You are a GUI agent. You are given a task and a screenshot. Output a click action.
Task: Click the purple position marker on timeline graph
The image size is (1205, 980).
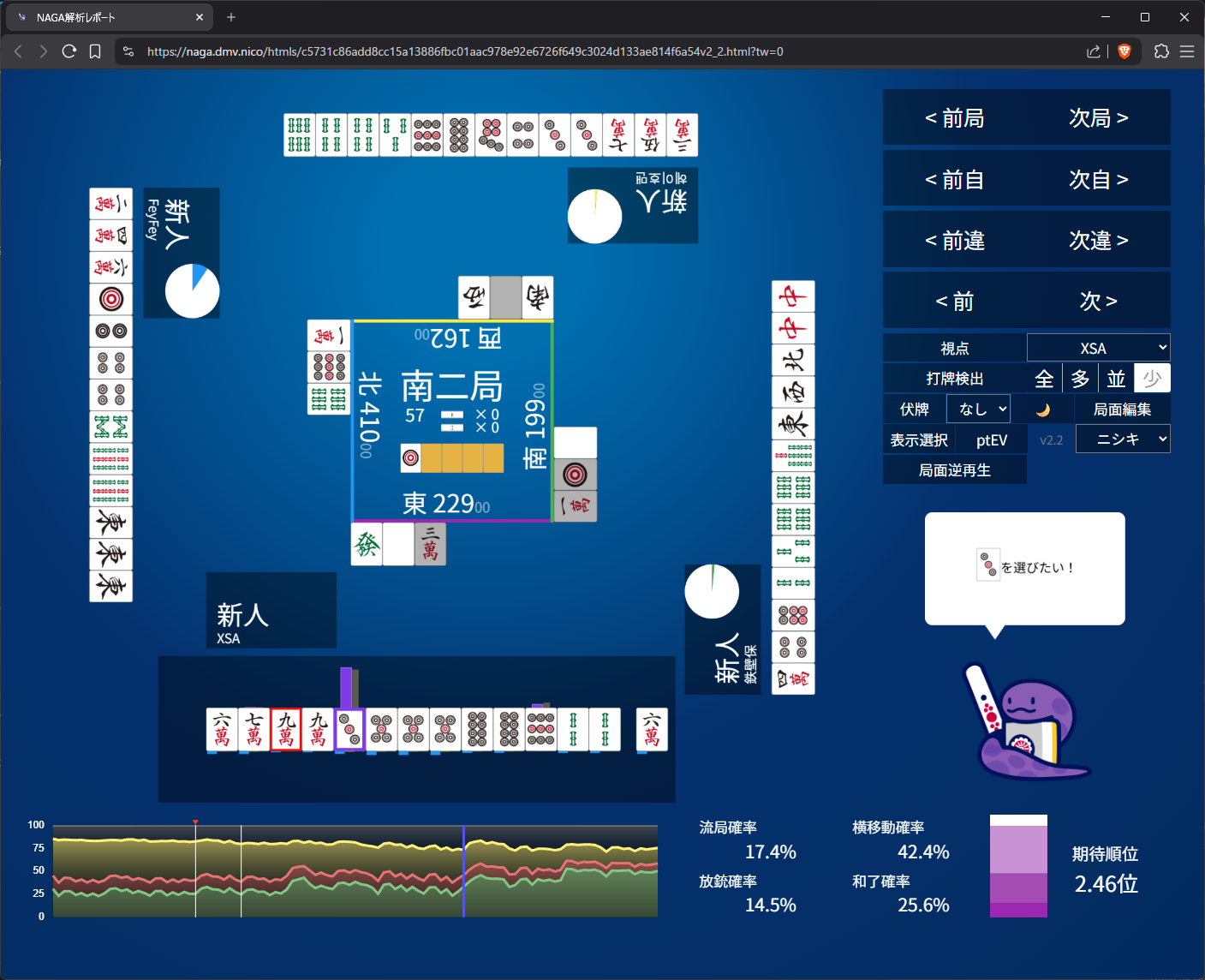click(x=463, y=870)
